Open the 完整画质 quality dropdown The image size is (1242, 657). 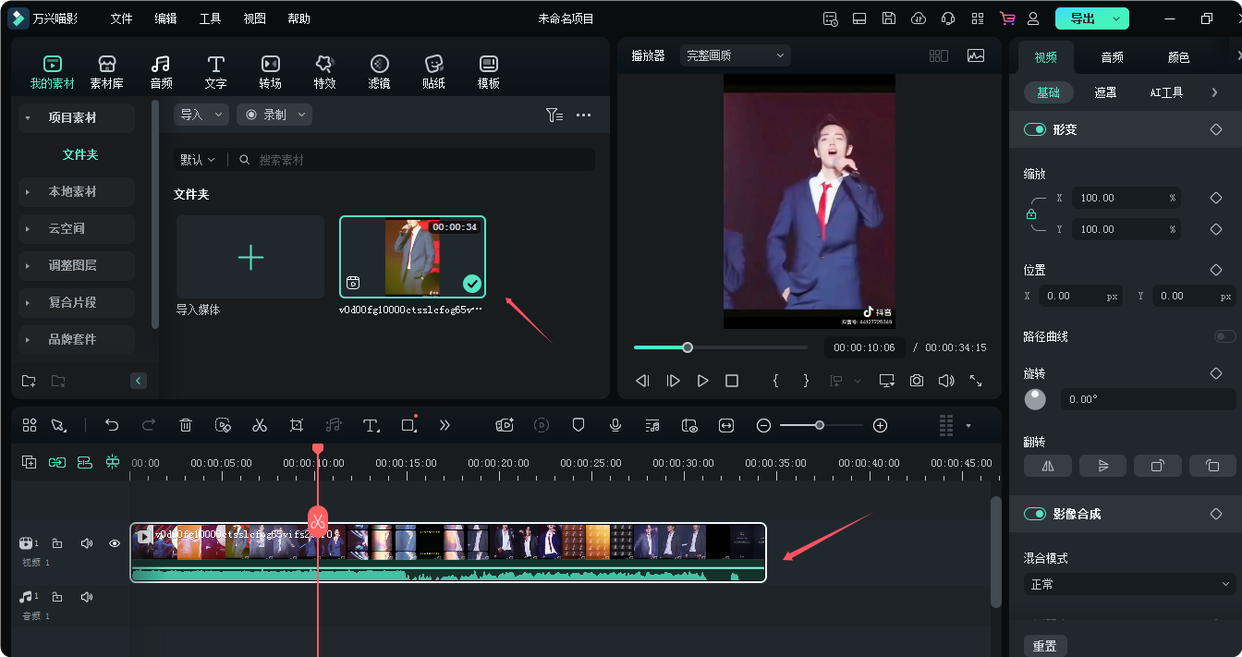click(735, 56)
